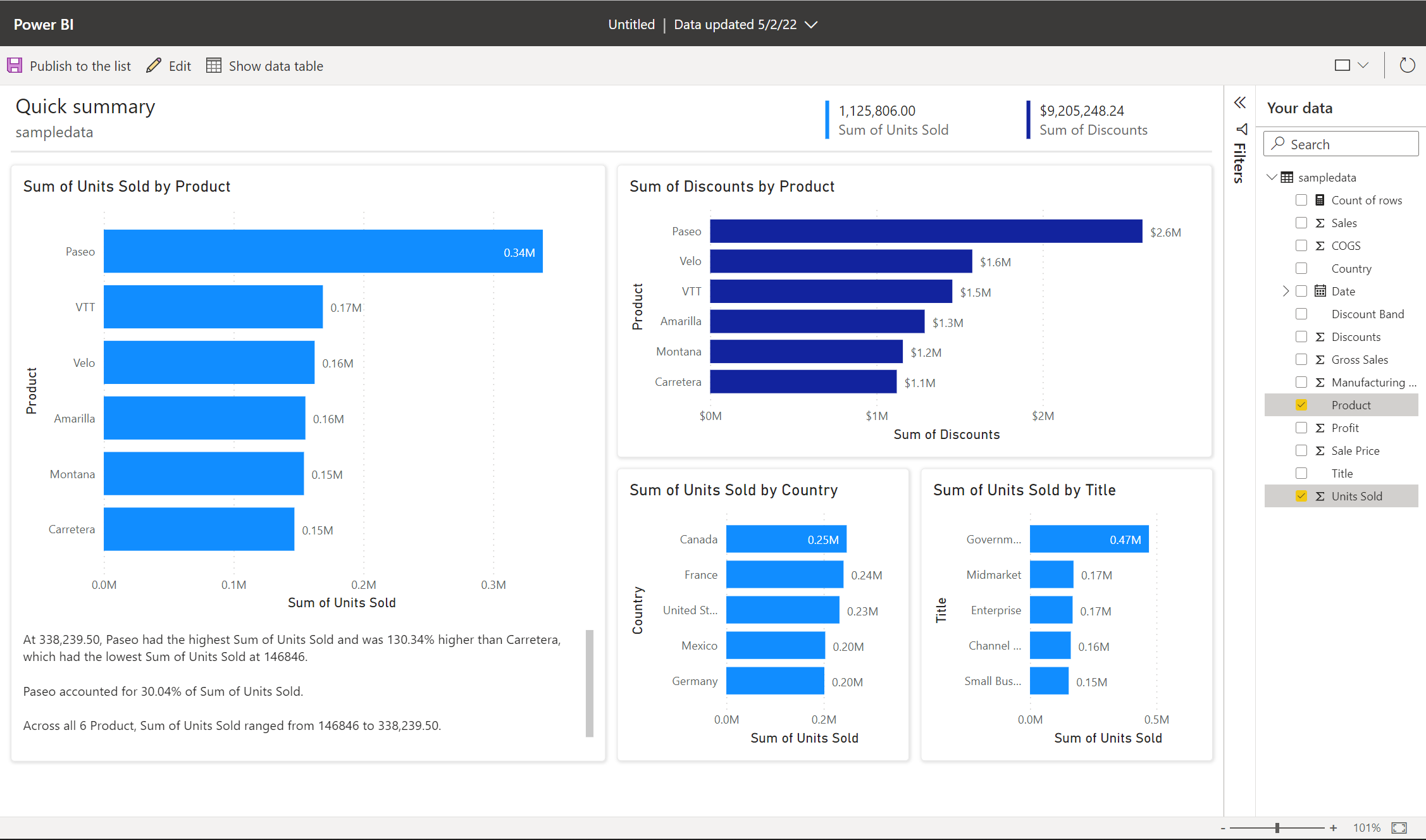Click the Edit pencil icon
This screenshot has width=1426, height=840.
click(151, 66)
